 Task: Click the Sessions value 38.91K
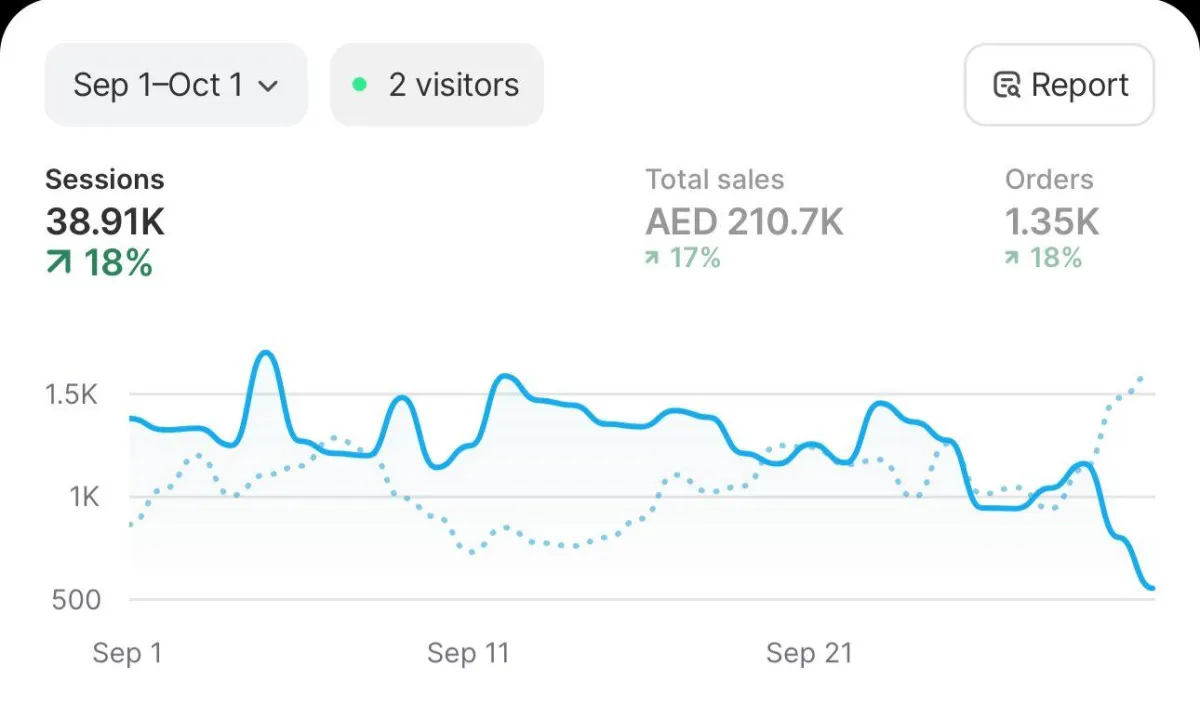(x=105, y=222)
